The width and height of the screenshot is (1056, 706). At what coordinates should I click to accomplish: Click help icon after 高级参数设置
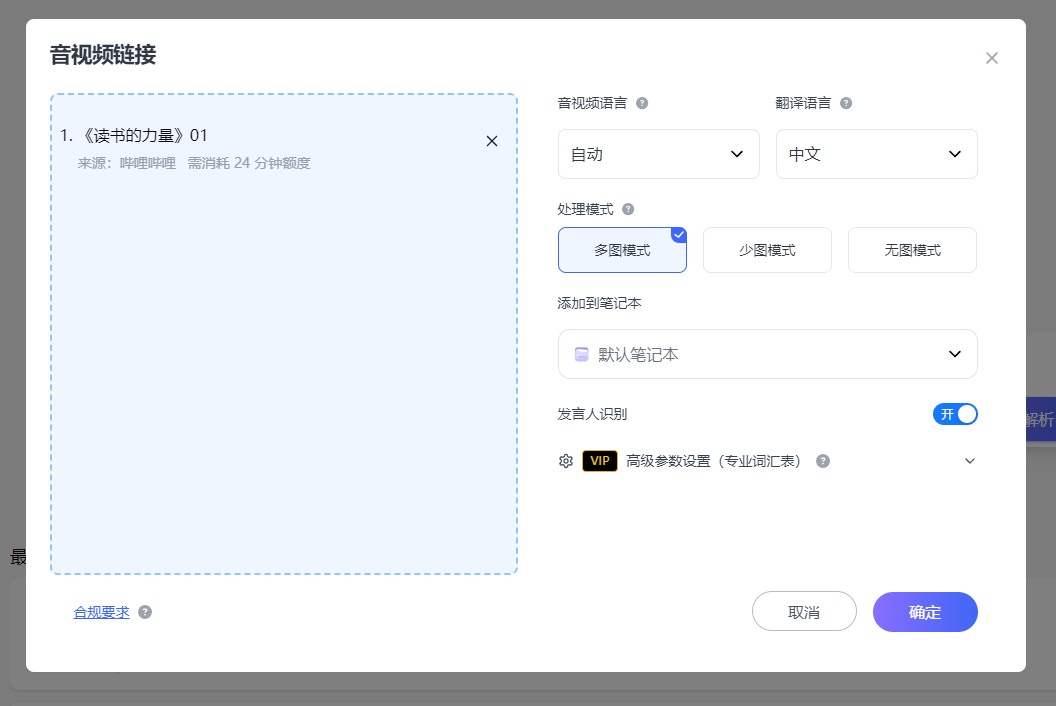pyautogui.click(x=823, y=461)
